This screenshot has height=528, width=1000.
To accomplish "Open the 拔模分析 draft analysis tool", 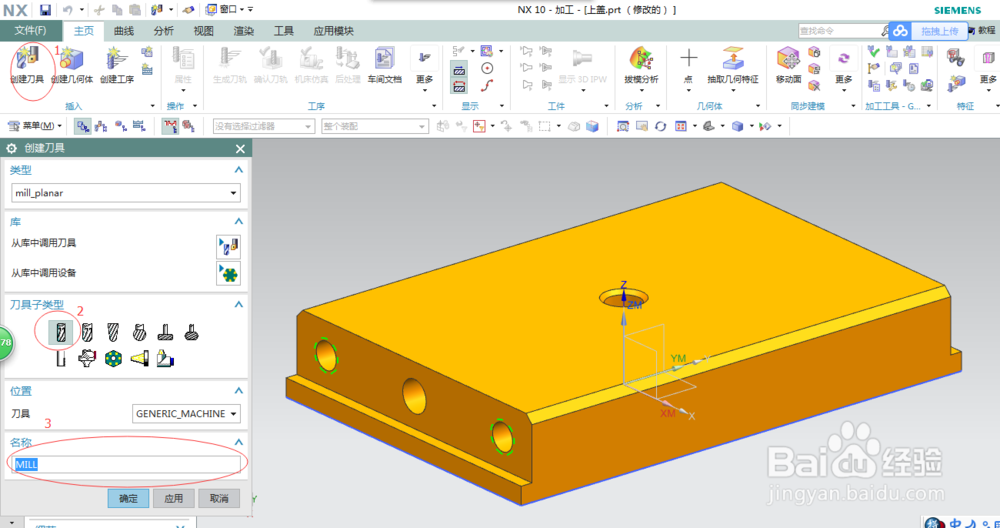I will point(641,66).
